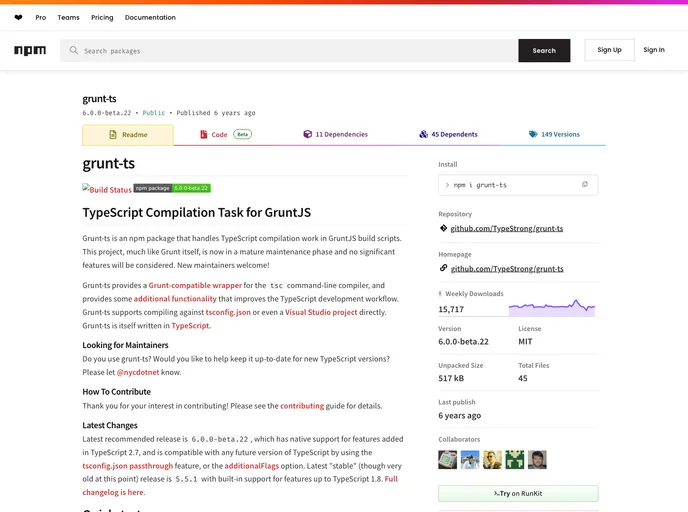Open the Documentation link
This screenshot has width=688, height=512.
tap(150, 18)
